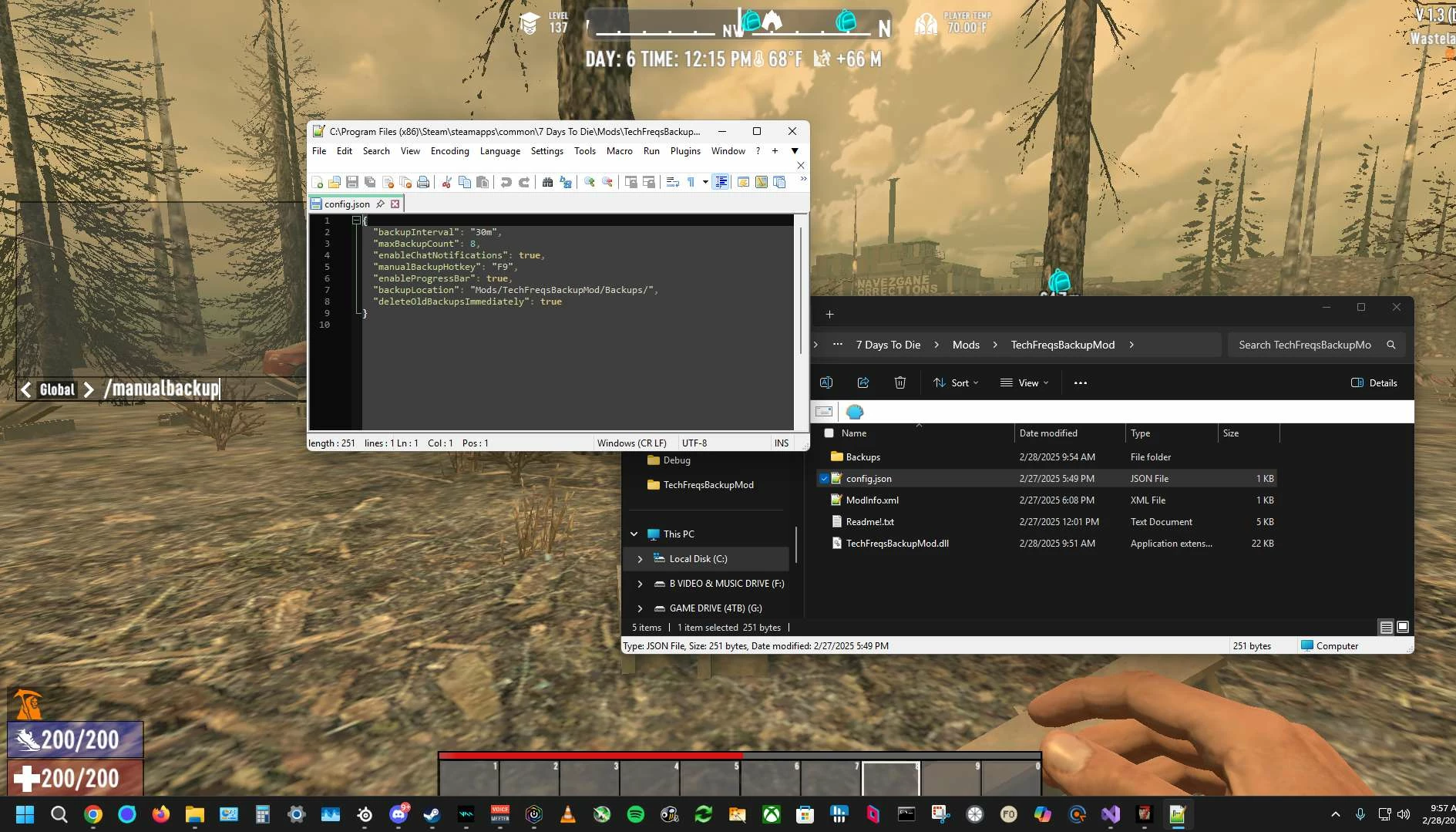Click the UTF-8 encoding status field
1456x832 pixels.
pyautogui.click(x=694, y=443)
